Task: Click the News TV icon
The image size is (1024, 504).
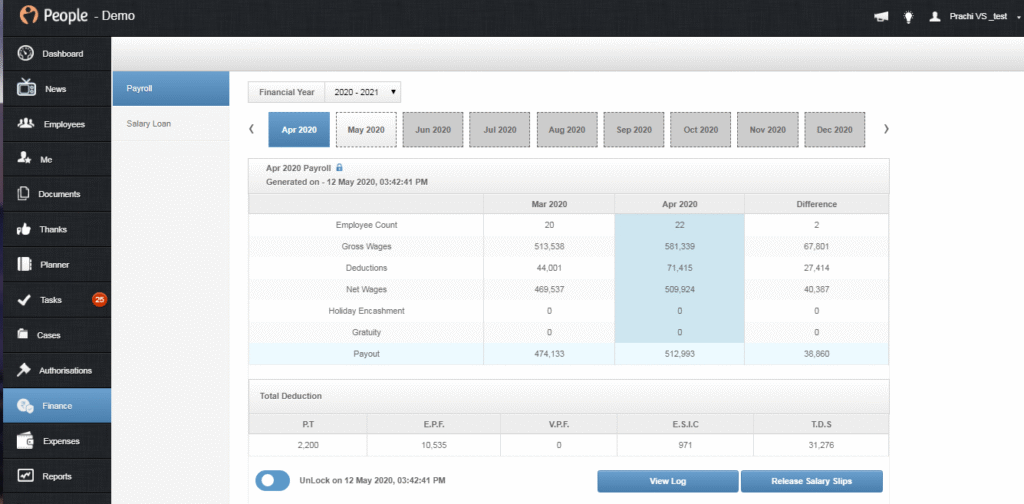Action: pyautogui.click(x=25, y=88)
